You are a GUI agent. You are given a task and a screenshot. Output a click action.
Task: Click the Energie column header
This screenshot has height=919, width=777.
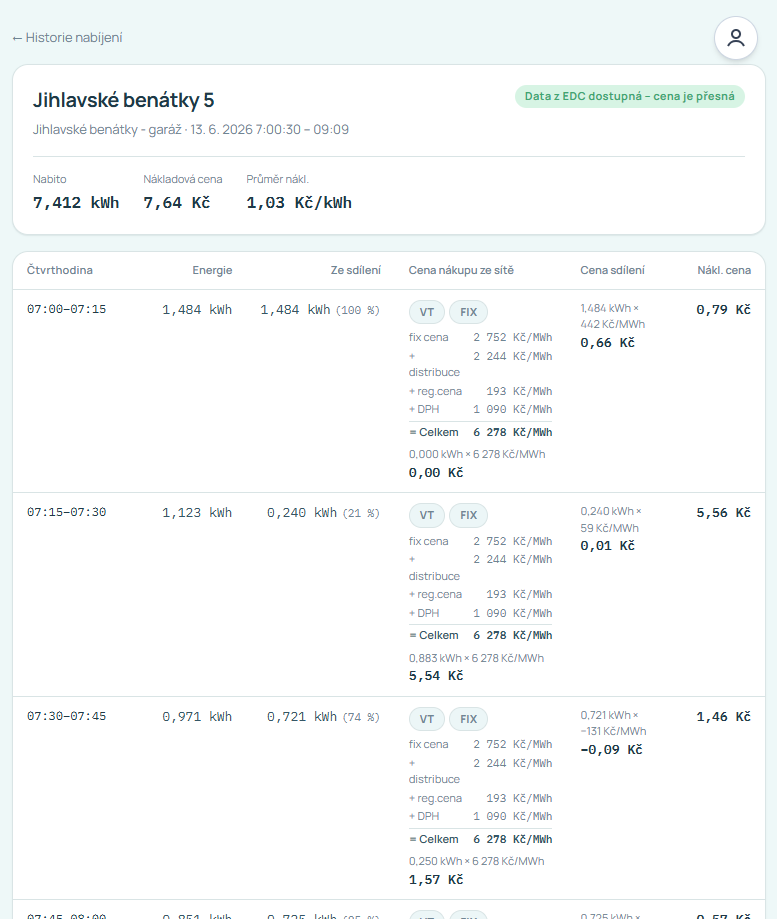tap(212, 270)
